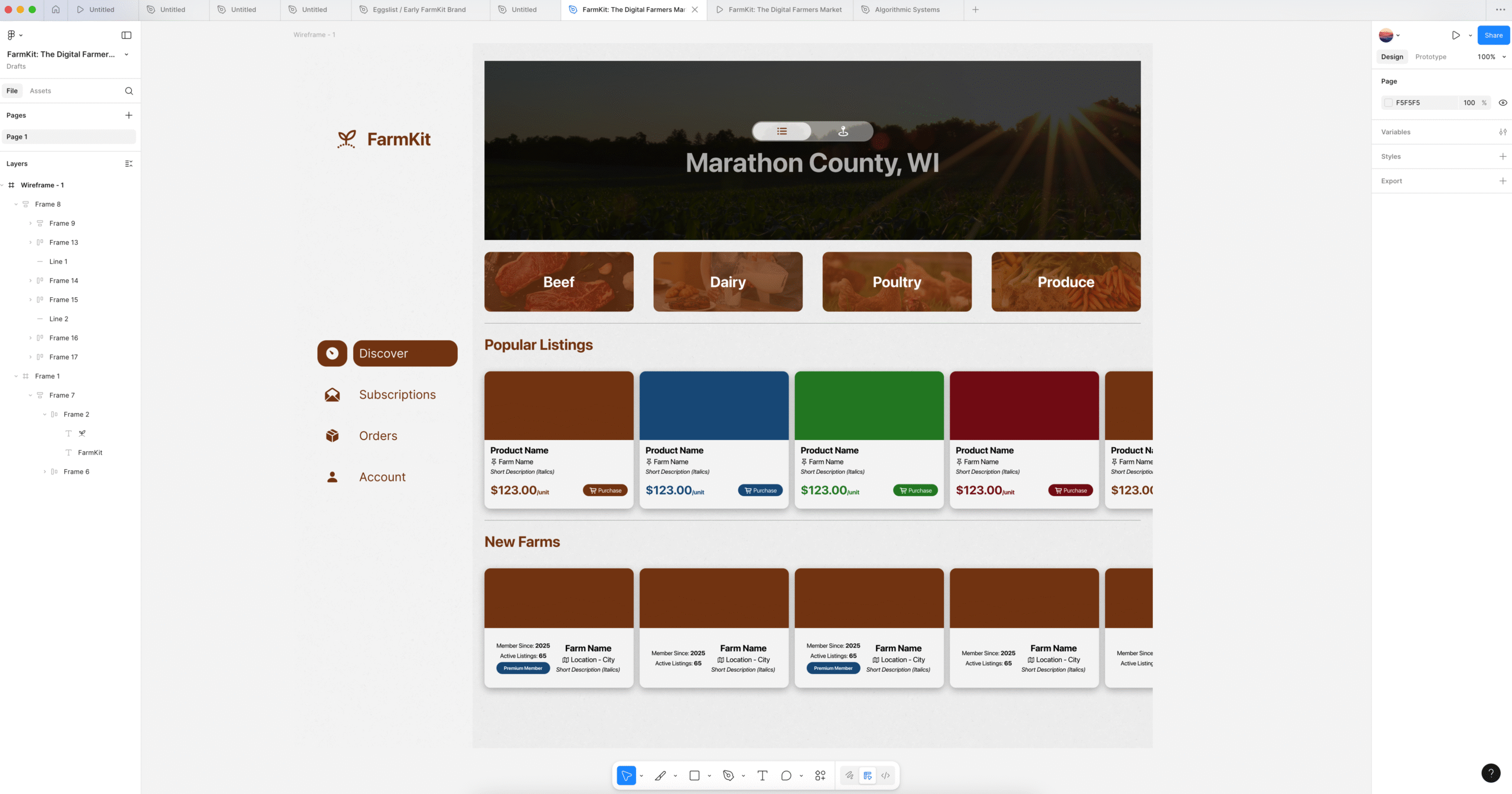This screenshot has height=794, width=1512.
Task: Click the Share button
Action: pyautogui.click(x=1493, y=35)
